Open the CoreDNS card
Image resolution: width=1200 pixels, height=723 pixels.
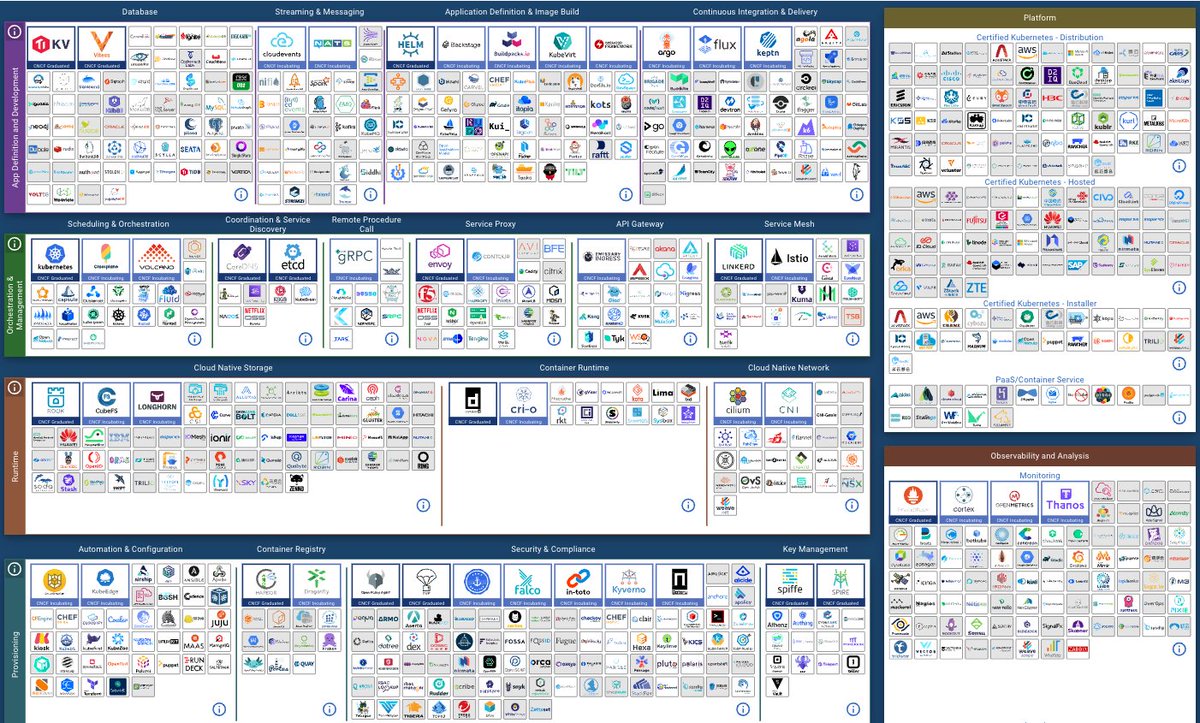coord(242,260)
